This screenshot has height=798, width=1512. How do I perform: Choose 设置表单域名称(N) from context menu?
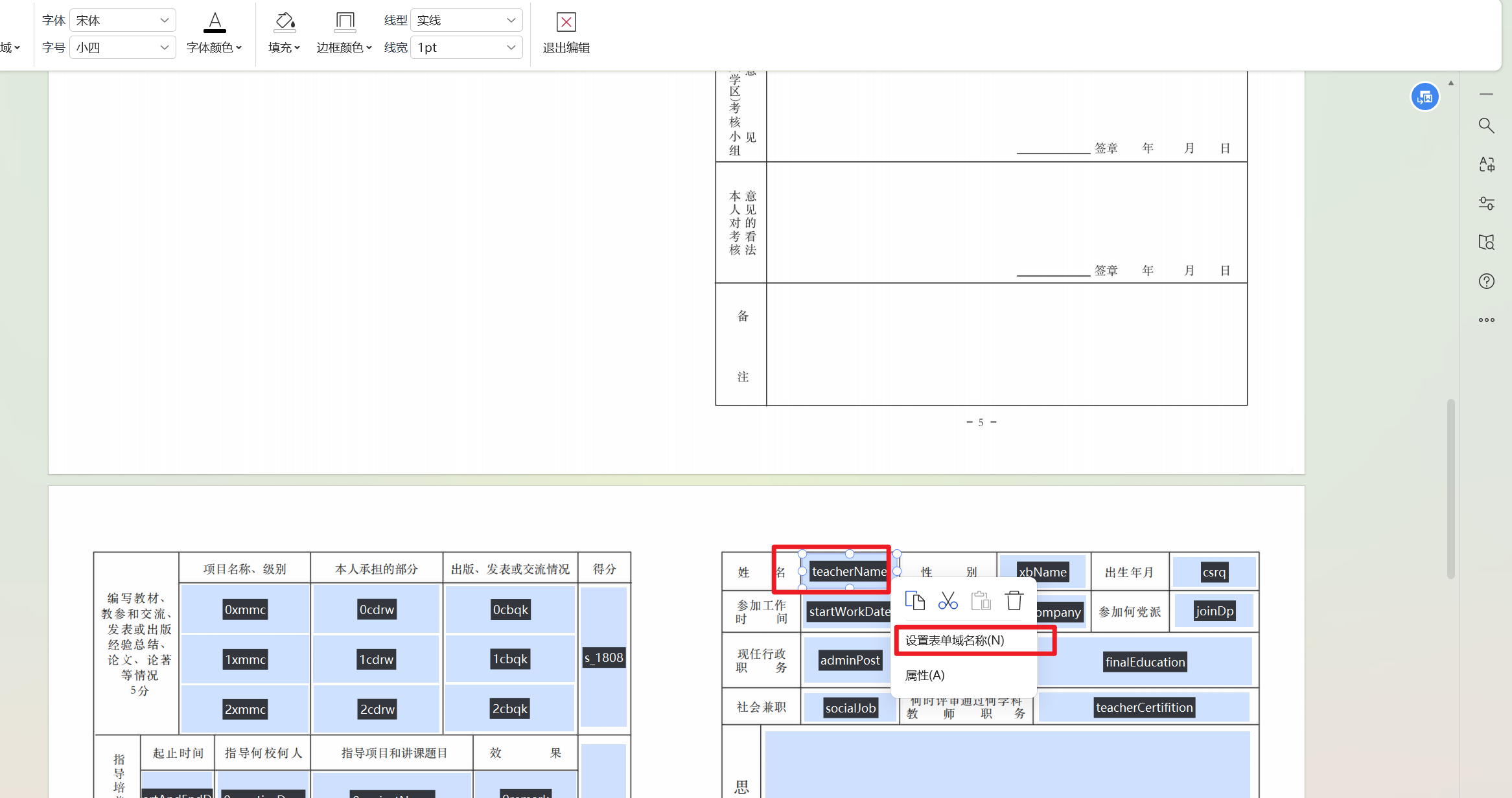955,641
